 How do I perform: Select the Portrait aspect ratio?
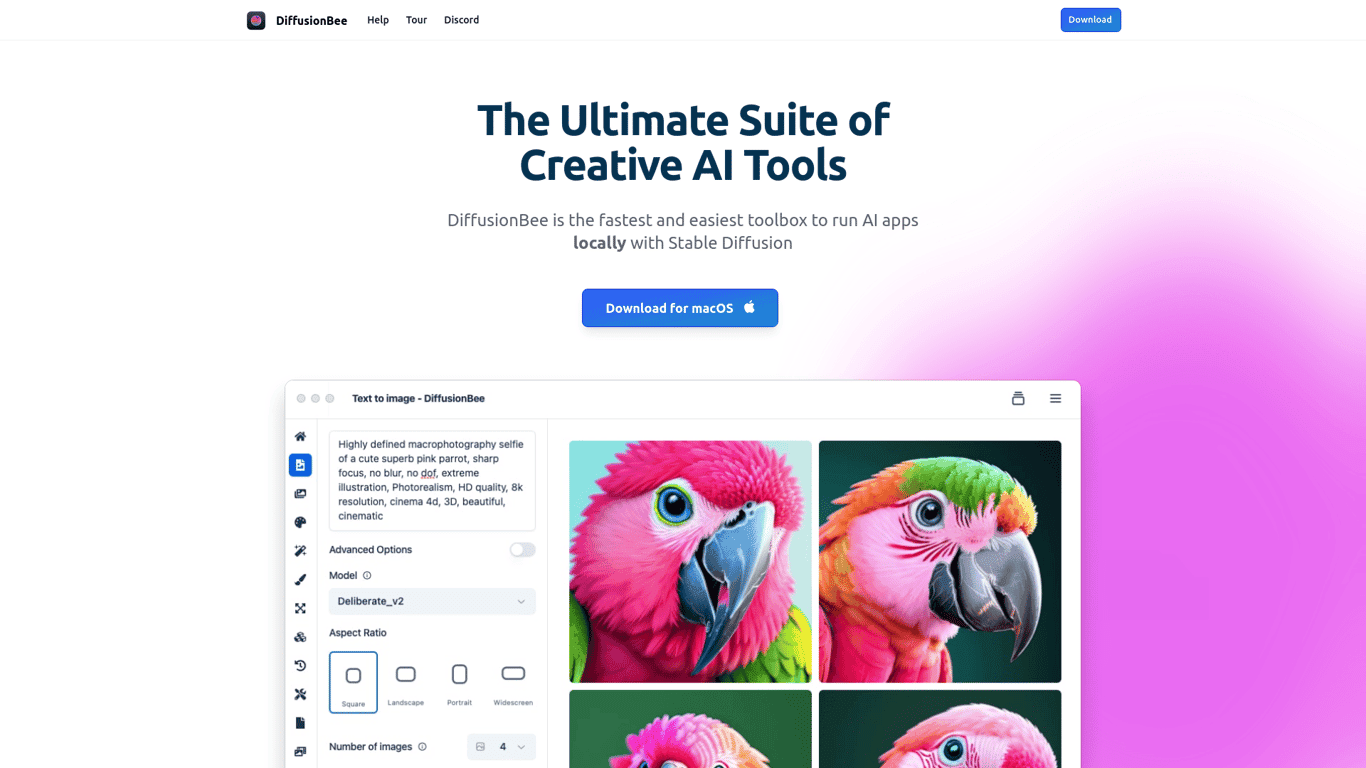coord(459,682)
